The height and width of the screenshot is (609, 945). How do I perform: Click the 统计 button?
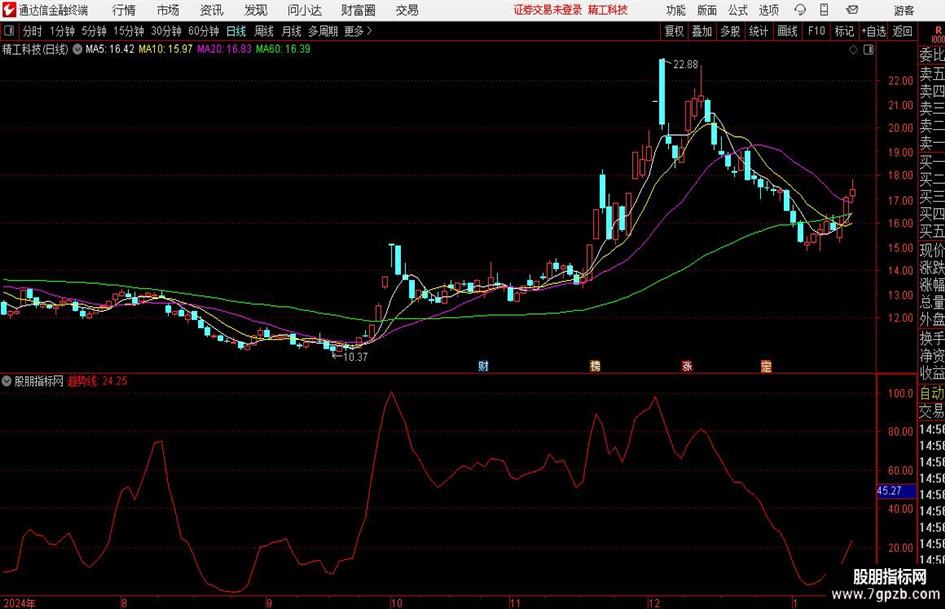tap(759, 31)
